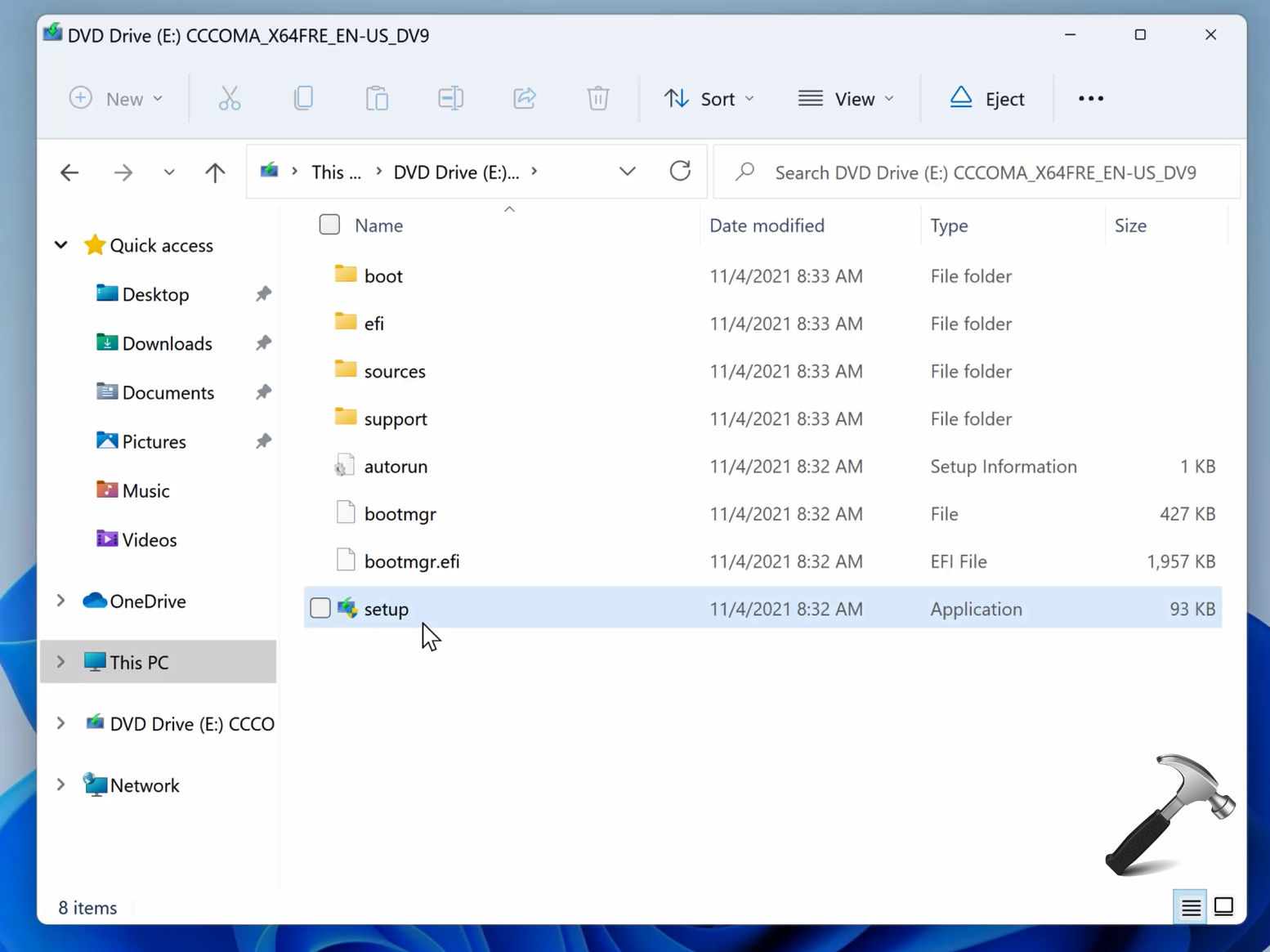Select all items via the Name header checkbox
This screenshot has width=1270, height=952.
(x=329, y=225)
